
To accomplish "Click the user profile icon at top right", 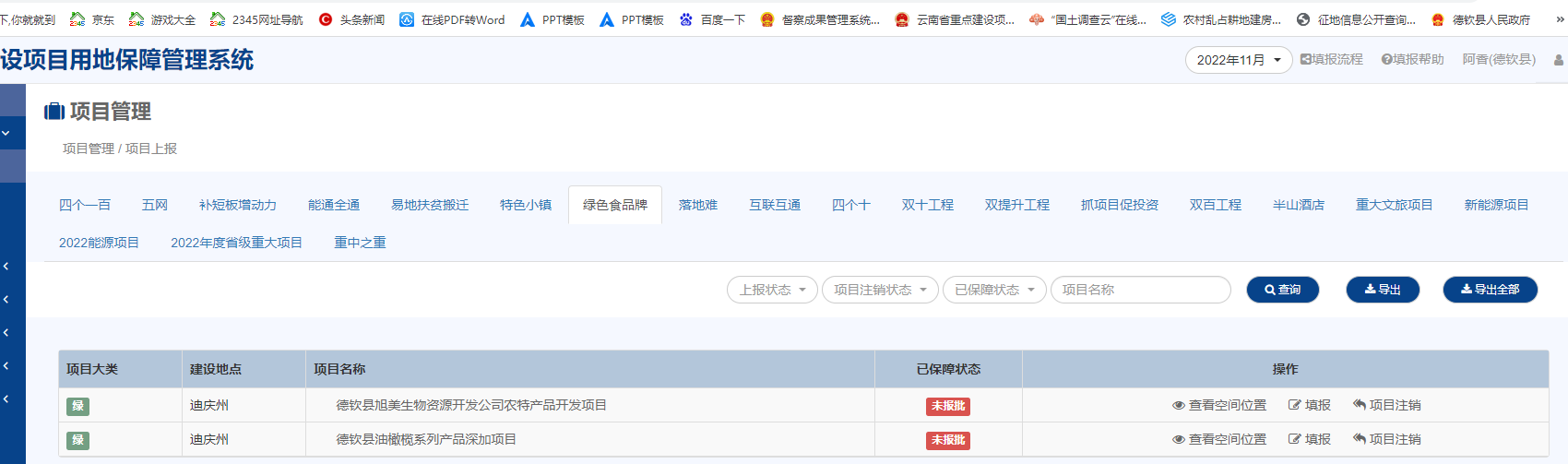I will click(x=1558, y=60).
